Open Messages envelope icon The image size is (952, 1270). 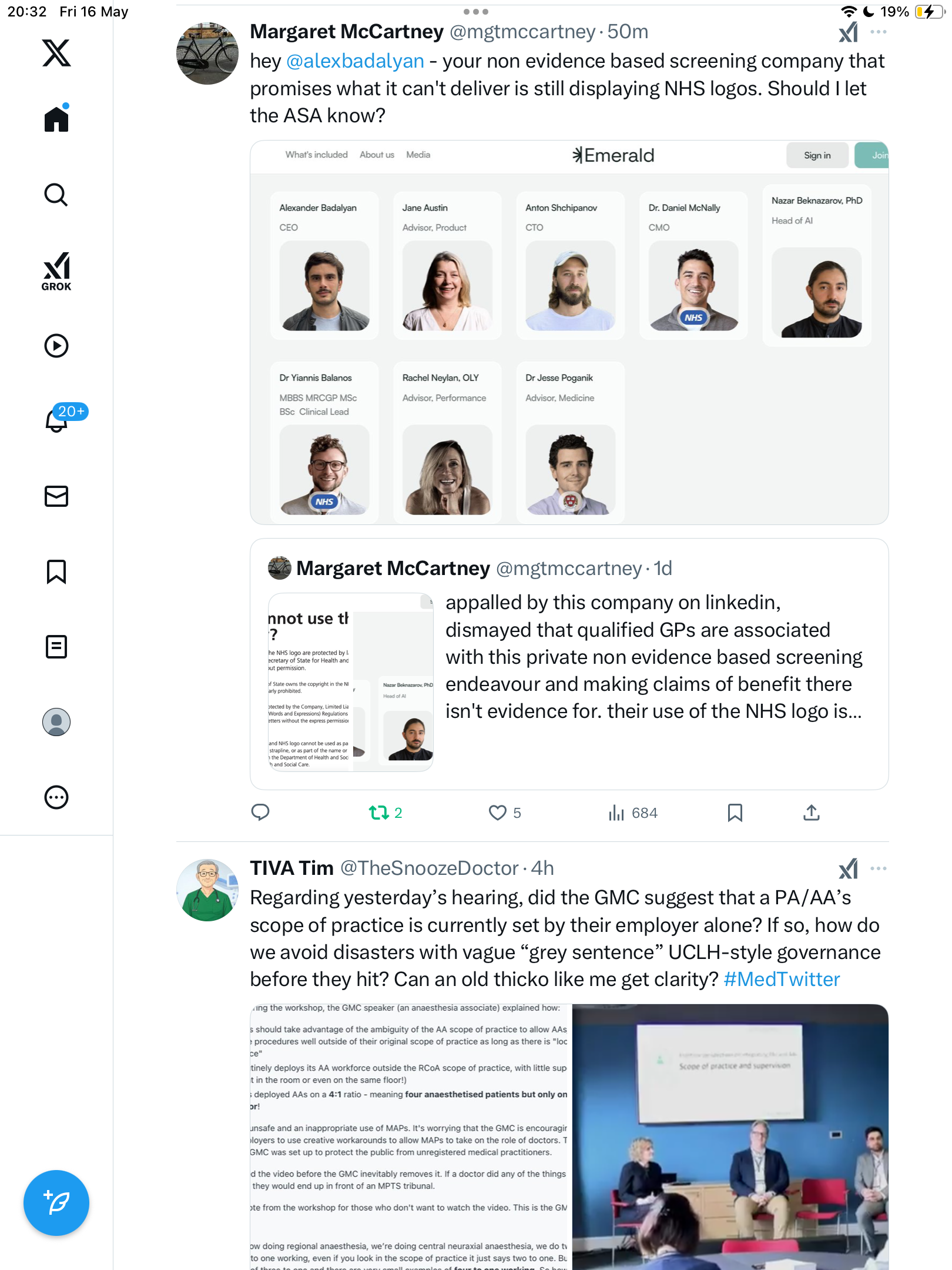pyautogui.click(x=56, y=496)
